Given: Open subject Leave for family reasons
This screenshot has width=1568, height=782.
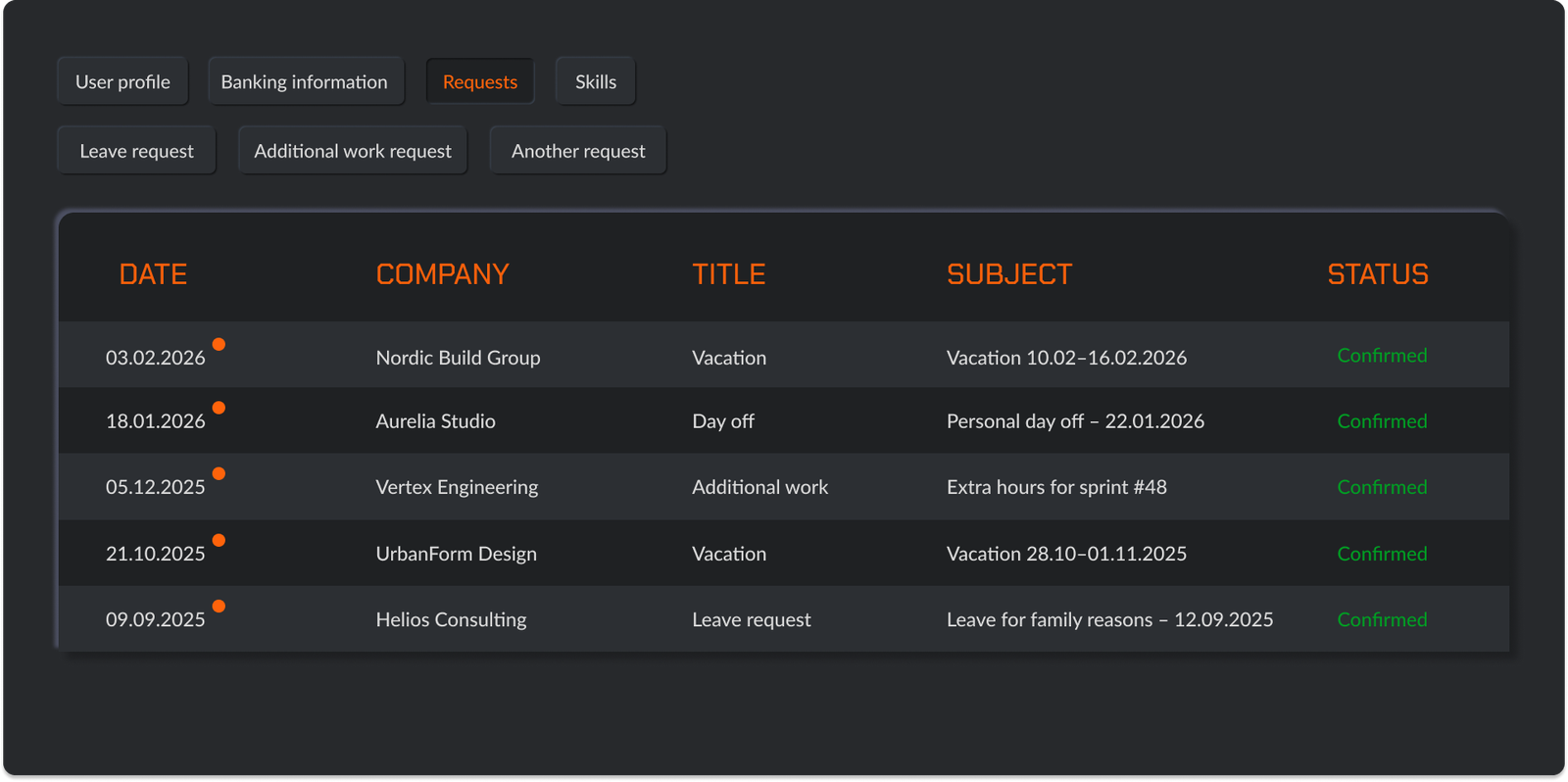Looking at the screenshot, I should pyautogui.click(x=1109, y=619).
